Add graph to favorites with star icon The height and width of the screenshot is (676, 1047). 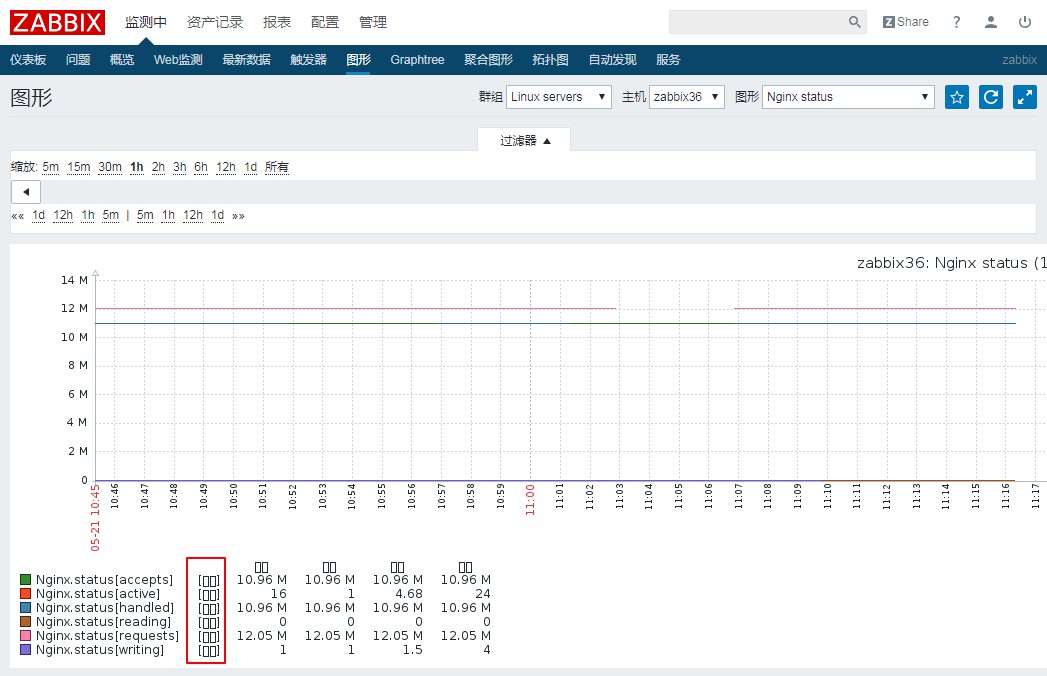(957, 97)
